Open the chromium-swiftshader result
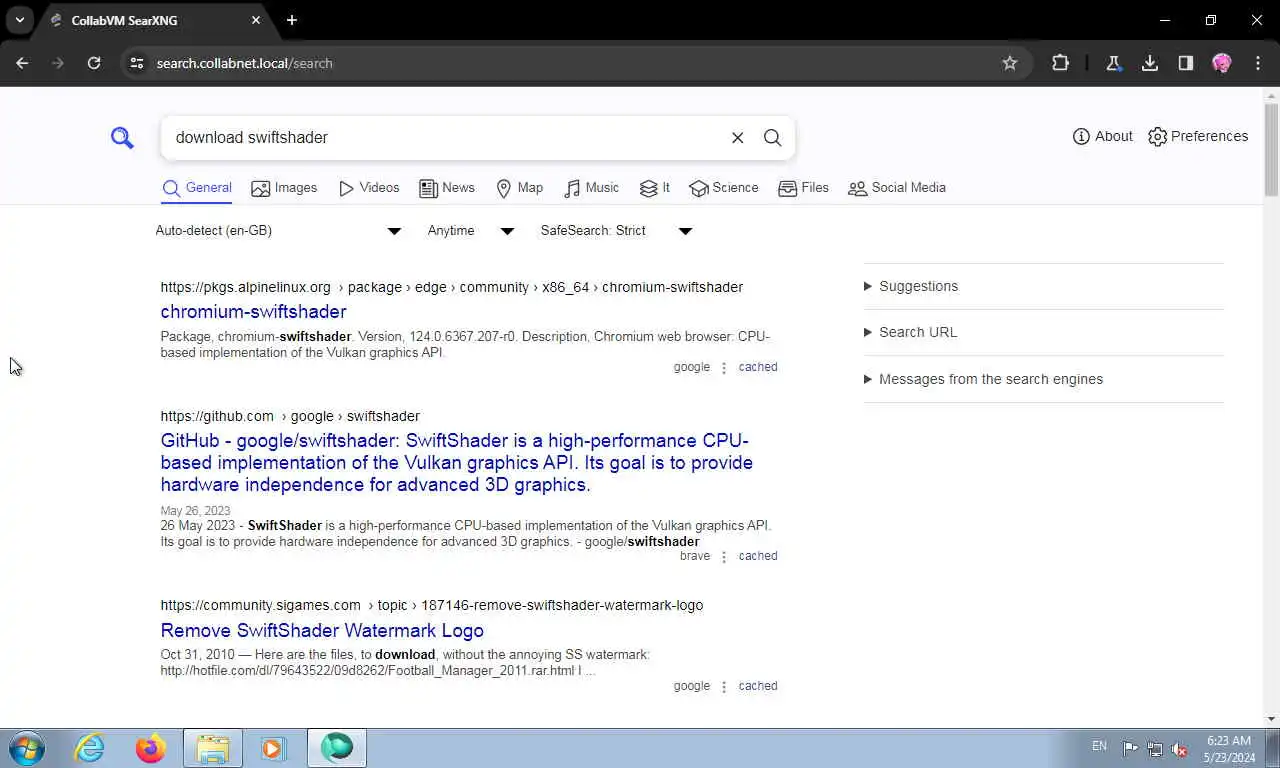1280x768 pixels. tap(253, 312)
